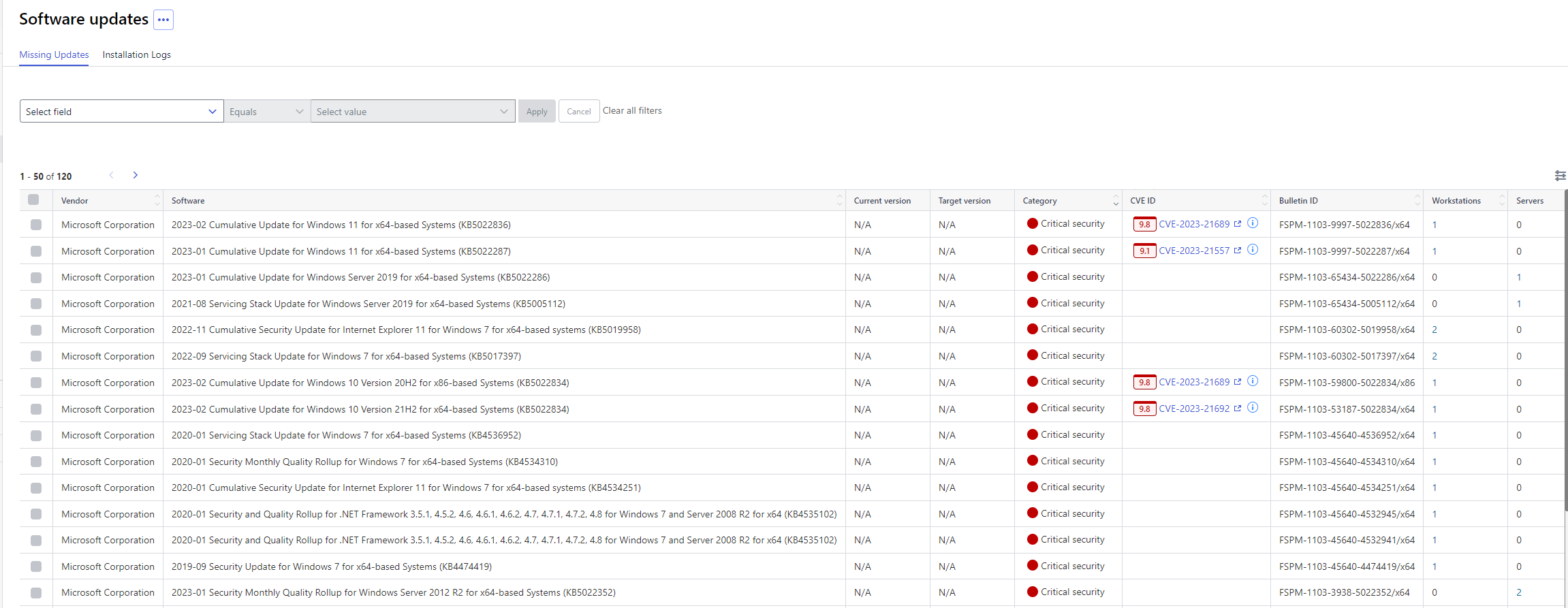1568x608 pixels.
Task: Open the workstation count link for KB5019958
Action: (x=1434, y=330)
